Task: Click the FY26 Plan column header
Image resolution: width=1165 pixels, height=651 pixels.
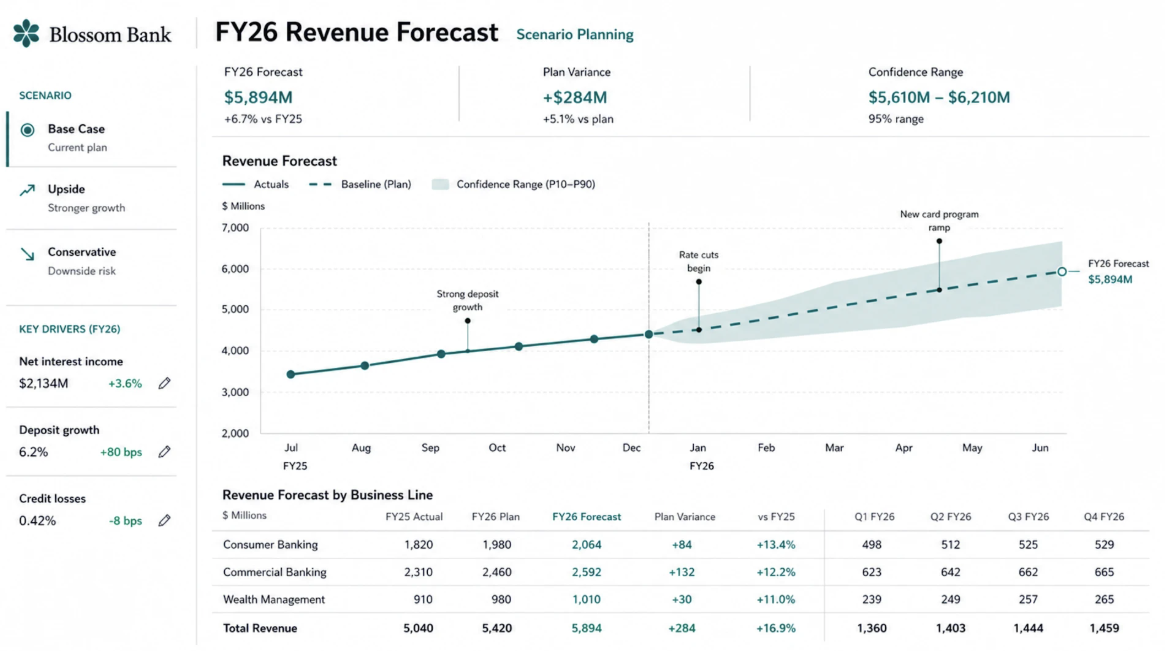Action: click(496, 516)
